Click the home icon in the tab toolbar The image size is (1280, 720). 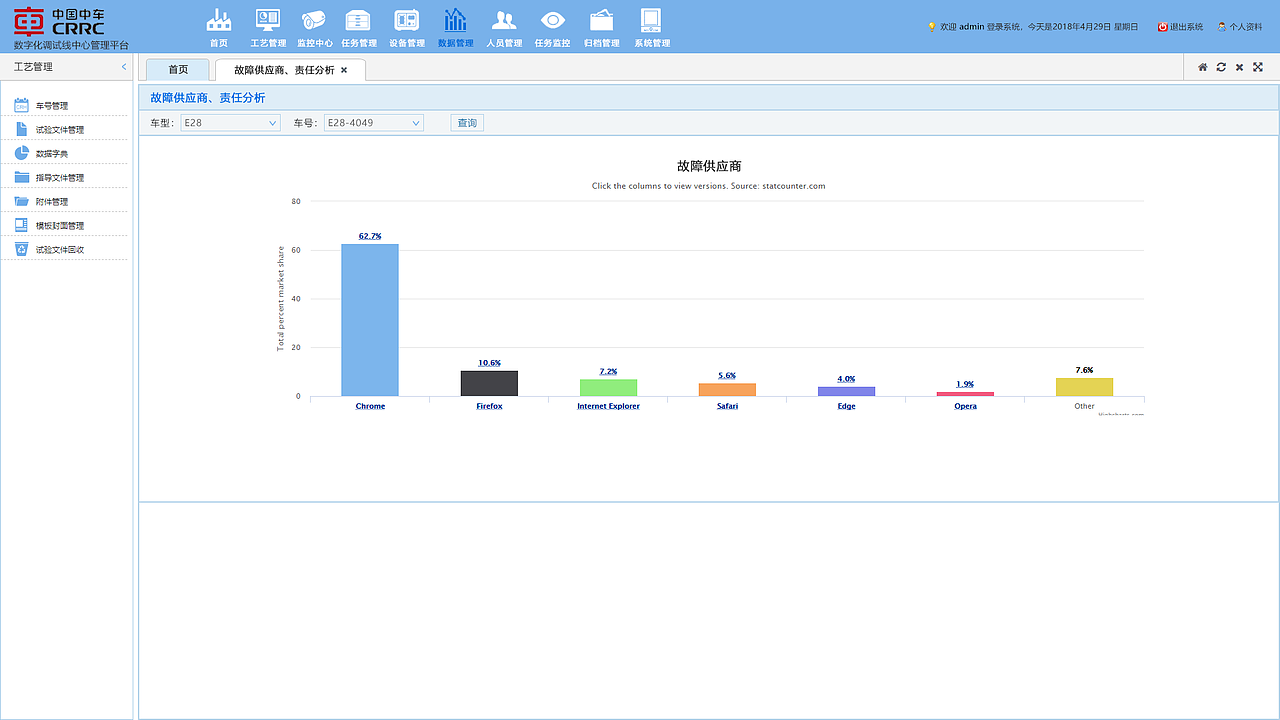click(1203, 67)
